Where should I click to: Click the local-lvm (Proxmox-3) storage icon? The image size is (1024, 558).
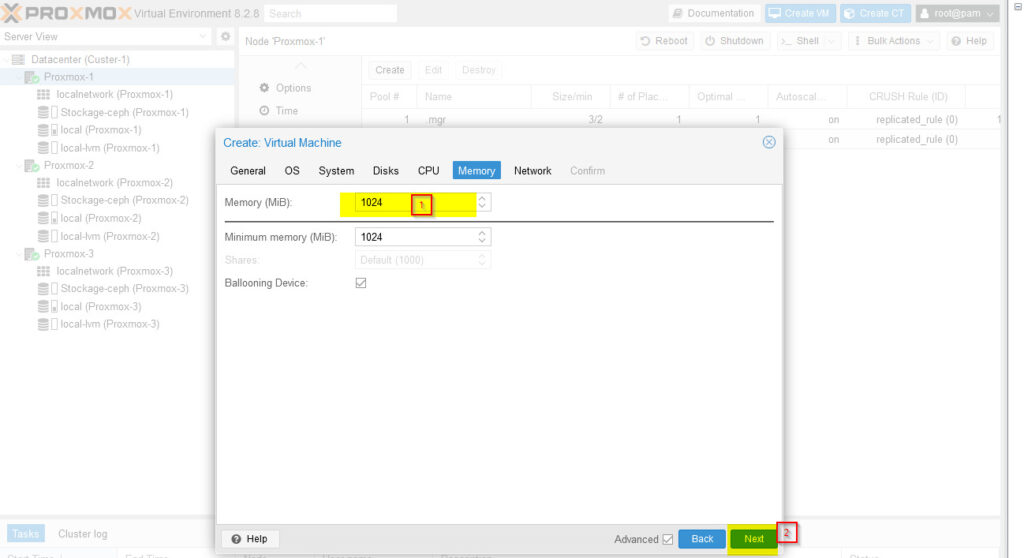click(x=48, y=324)
